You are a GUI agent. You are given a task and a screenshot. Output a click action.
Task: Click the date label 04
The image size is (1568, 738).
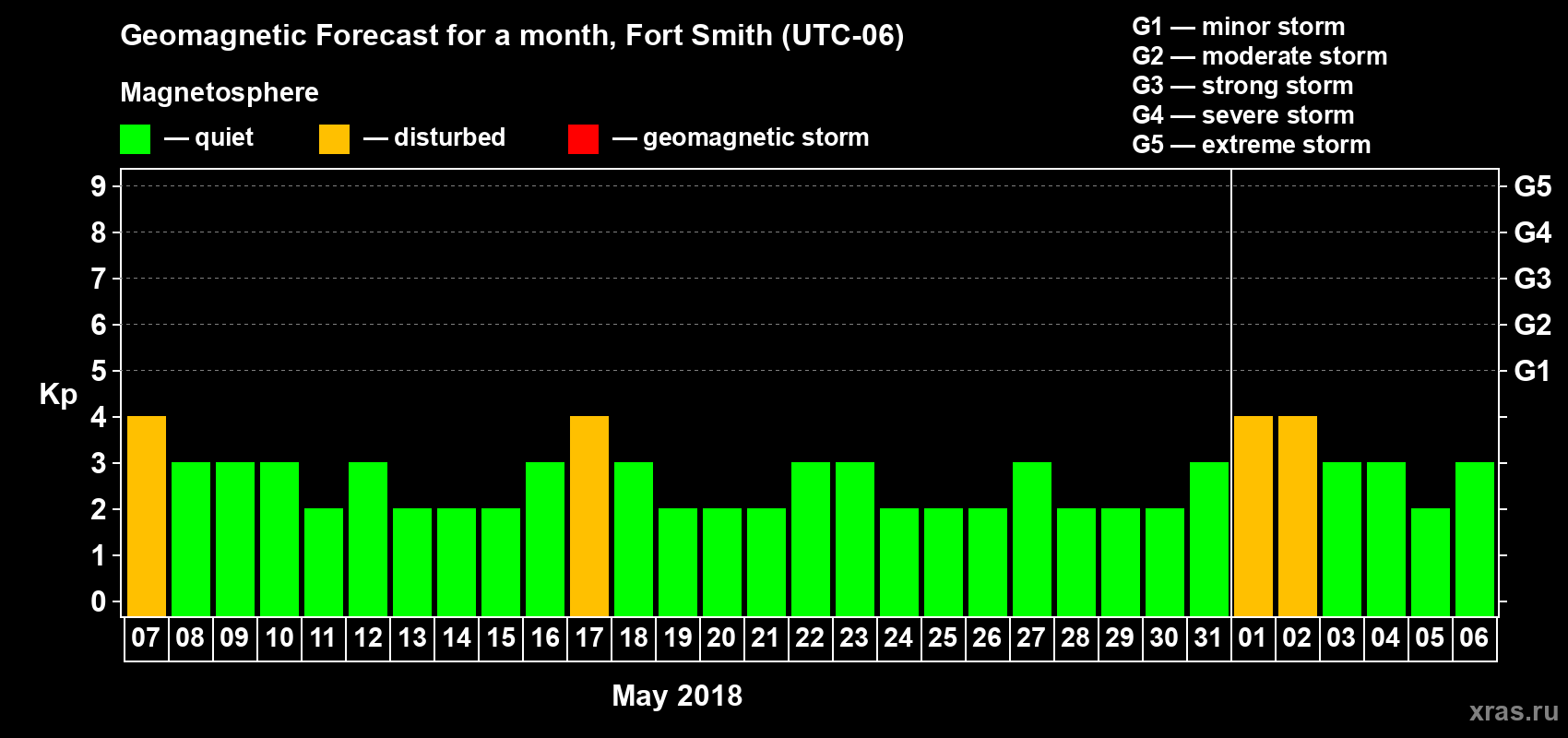pyautogui.click(x=1385, y=638)
